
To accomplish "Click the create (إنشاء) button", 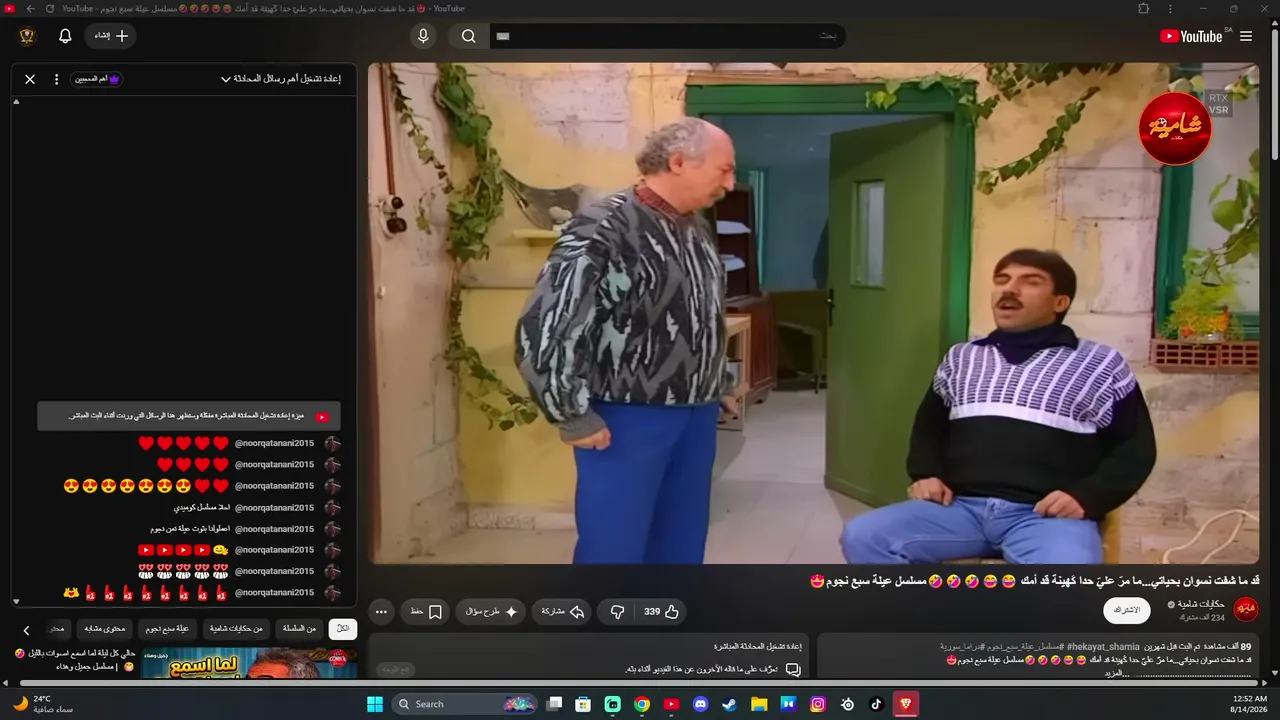I will (x=111, y=36).
